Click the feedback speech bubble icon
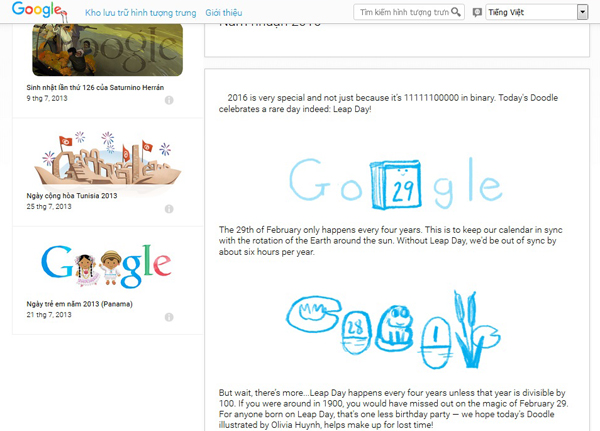 click(477, 12)
